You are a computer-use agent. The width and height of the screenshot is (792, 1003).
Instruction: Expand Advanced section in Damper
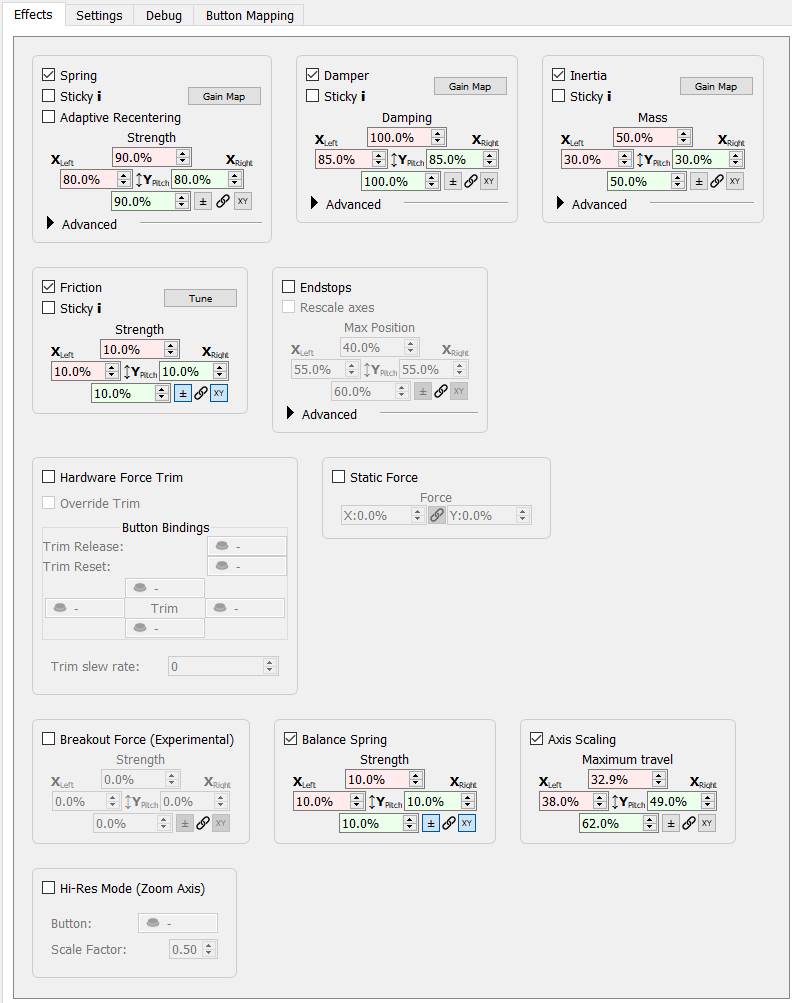tap(315, 204)
